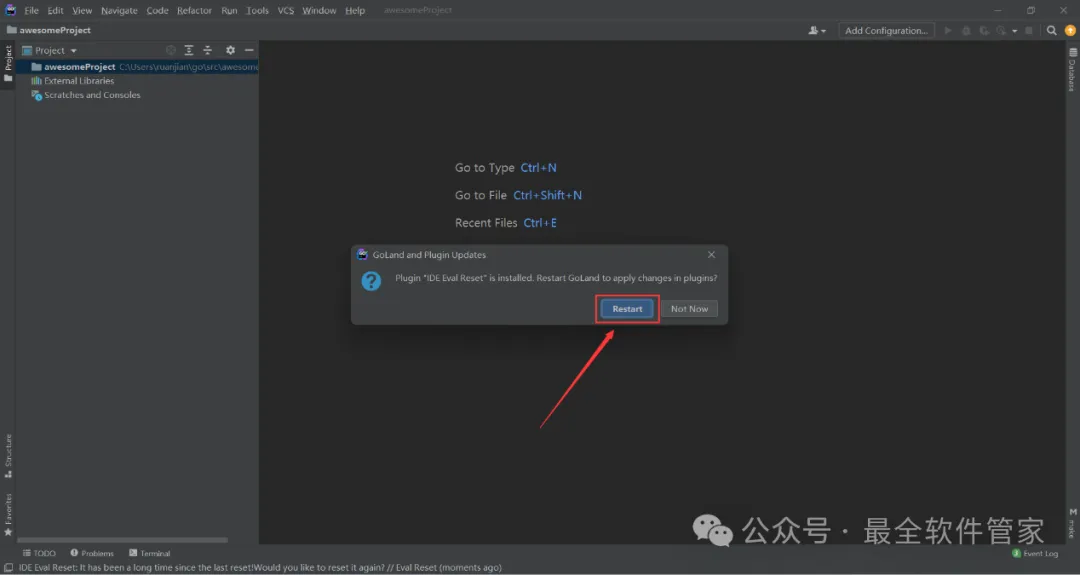Open the Run menu
This screenshot has height=575, width=1080.
click(229, 10)
